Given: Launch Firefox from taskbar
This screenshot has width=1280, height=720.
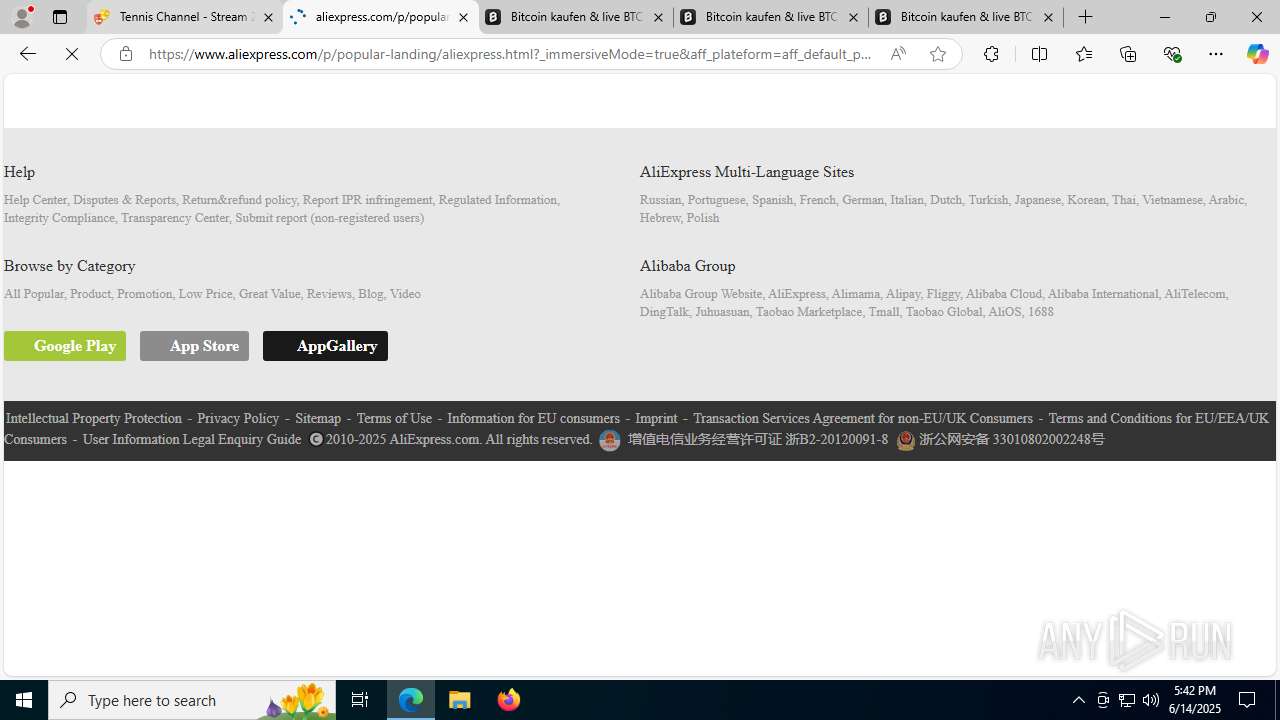Looking at the screenshot, I should coord(508,700).
